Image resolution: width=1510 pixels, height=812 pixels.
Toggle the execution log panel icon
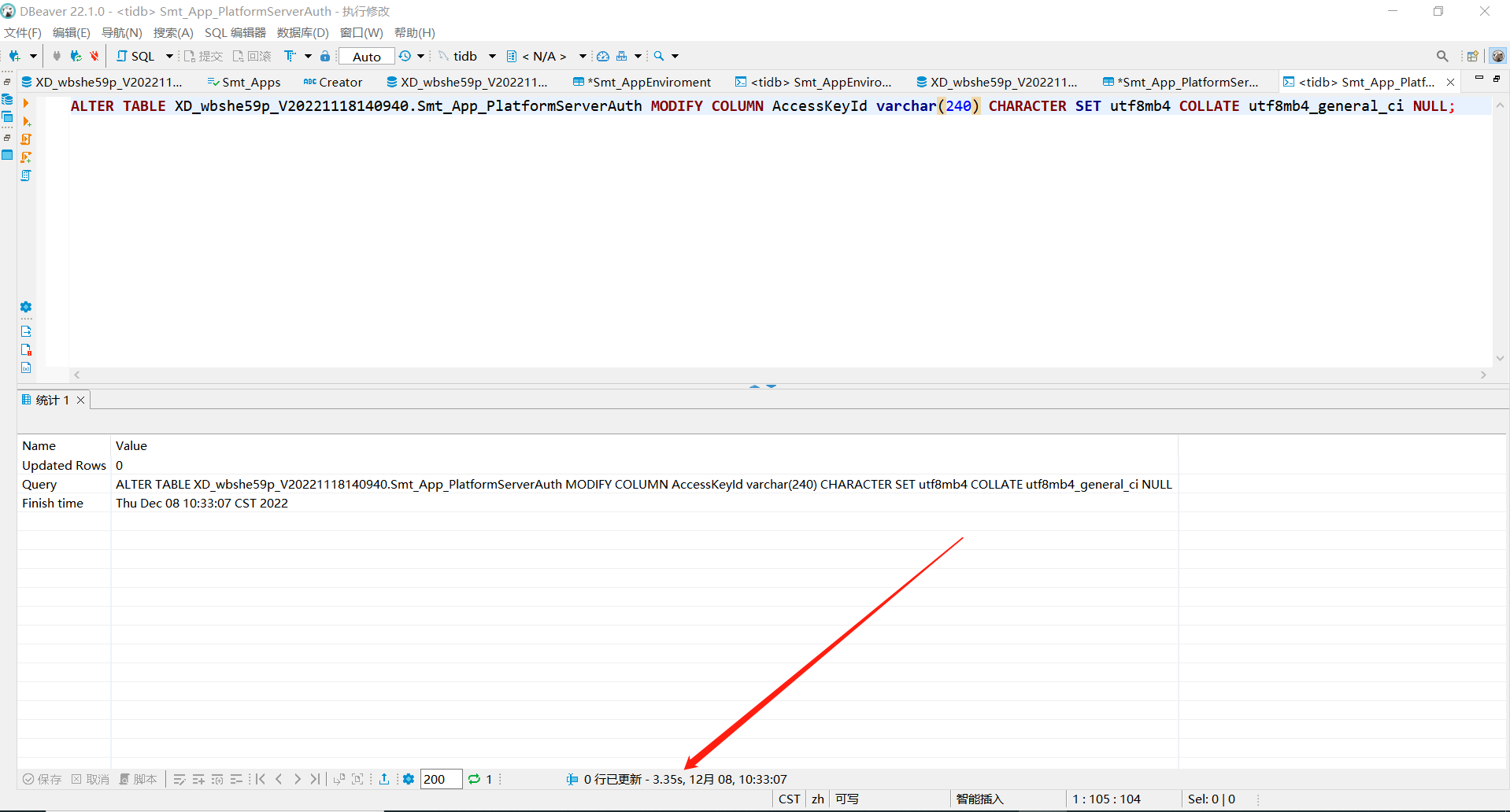[x=26, y=349]
